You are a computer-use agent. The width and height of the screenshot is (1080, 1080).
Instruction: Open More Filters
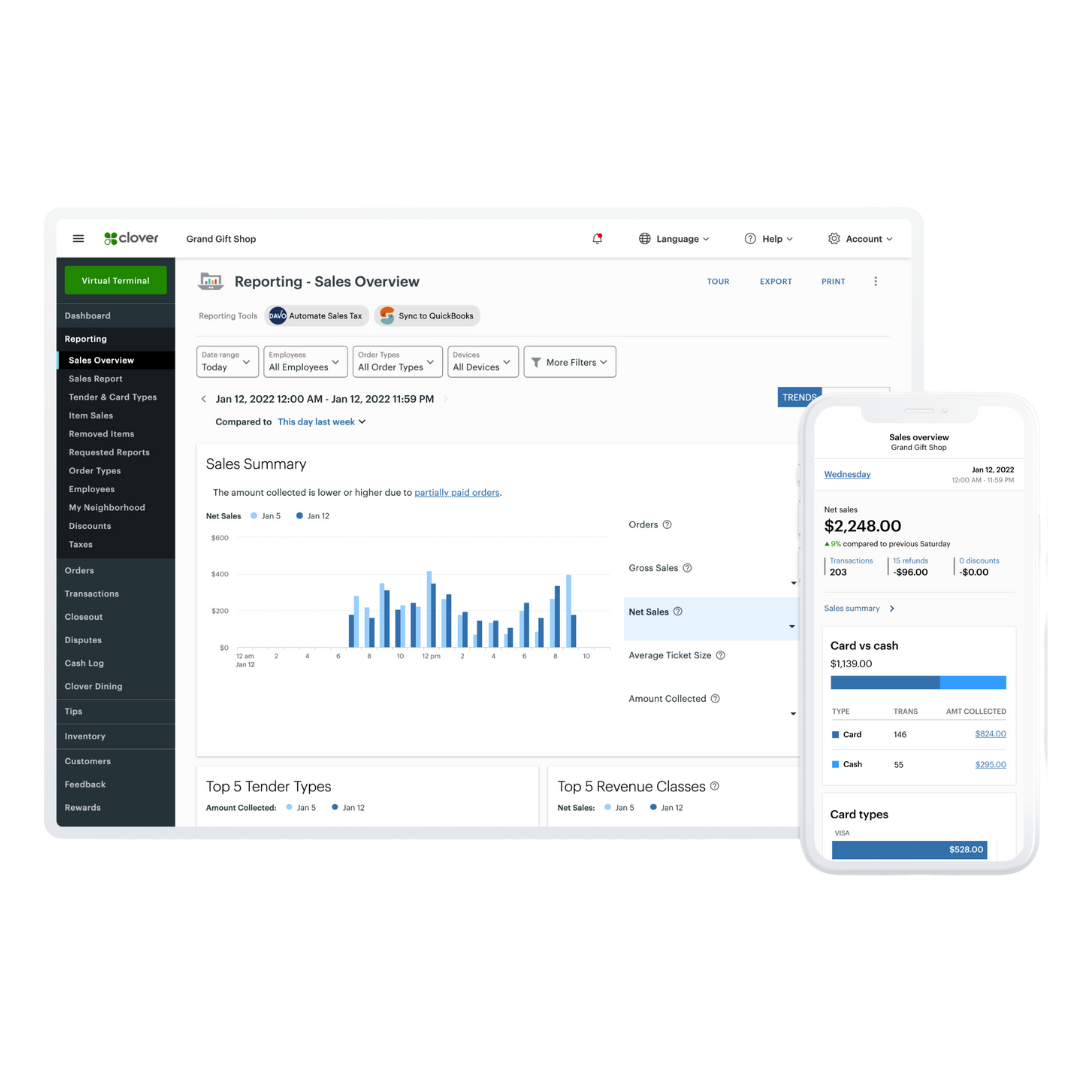click(570, 362)
